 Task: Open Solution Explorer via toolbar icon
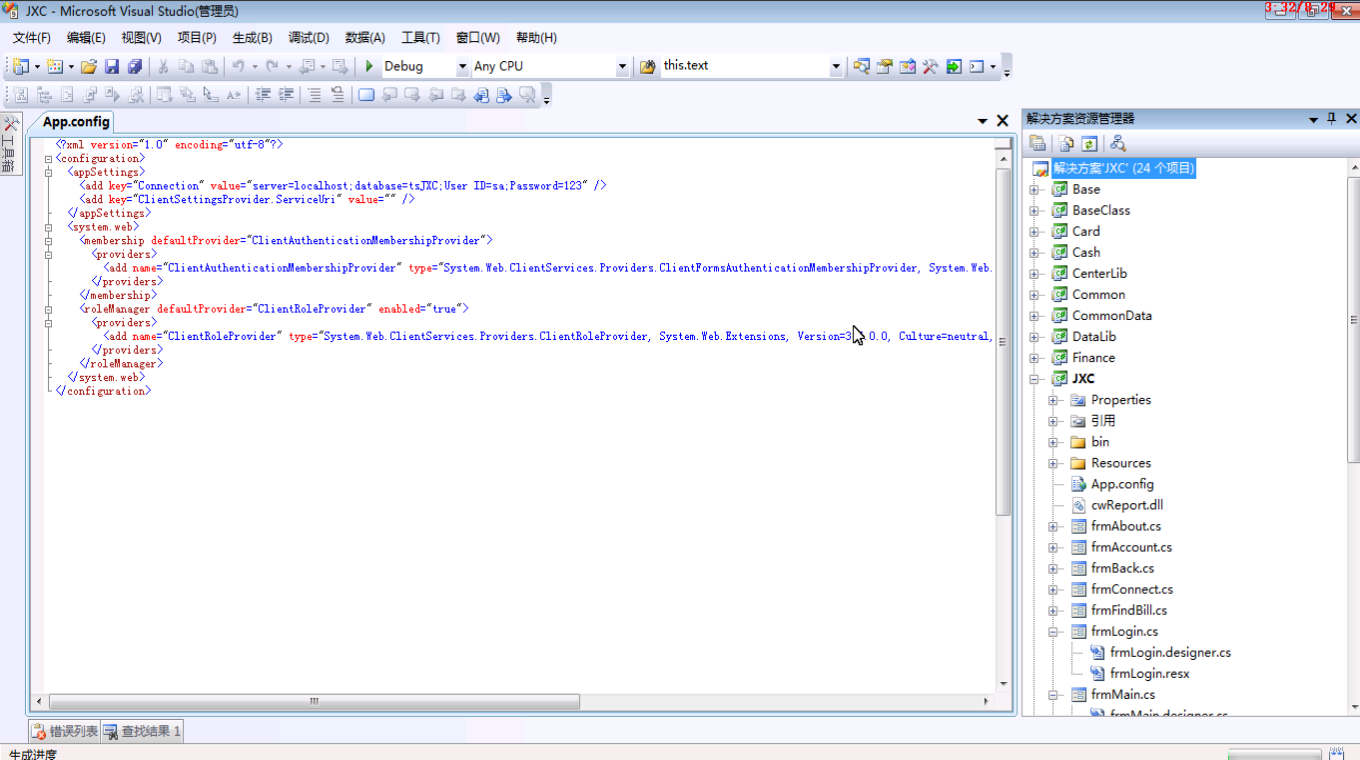[861, 66]
